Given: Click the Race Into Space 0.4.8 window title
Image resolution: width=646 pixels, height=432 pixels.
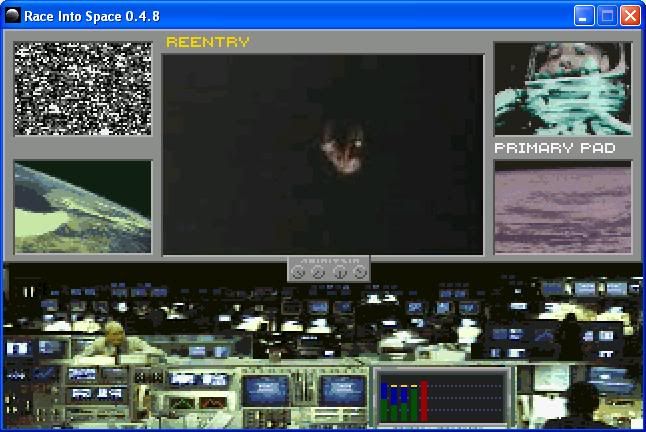Looking at the screenshot, I should 92,16.
